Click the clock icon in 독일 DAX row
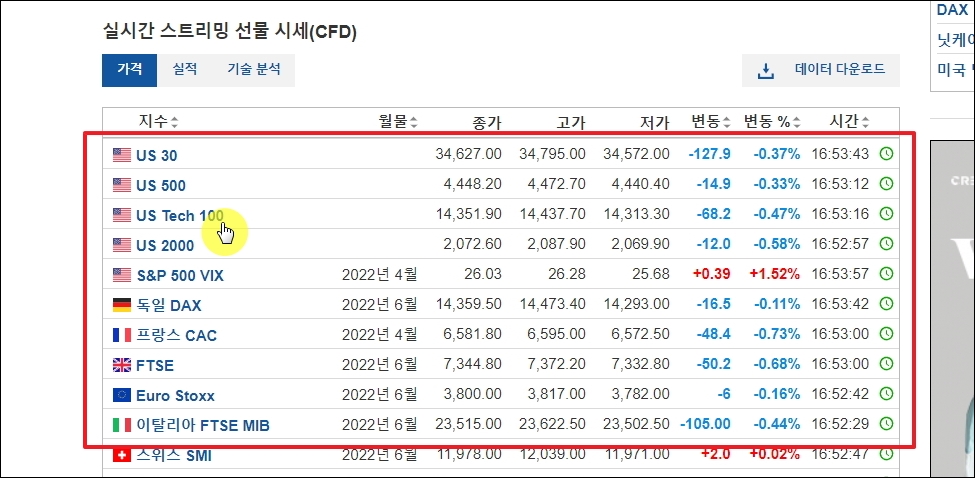The width and height of the screenshot is (975, 478). [x=886, y=303]
